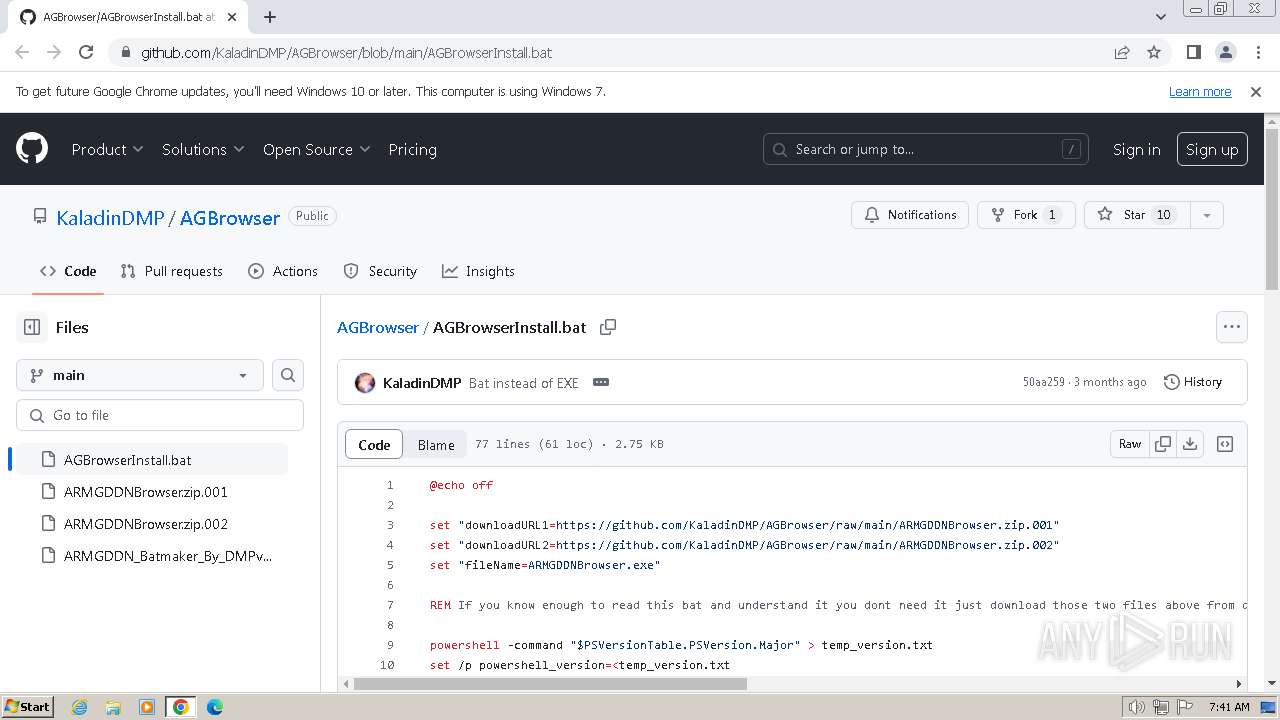This screenshot has width=1280, height=720.
Task: Copy file path of AGBrowserInstall.bat
Action: coord(608,327)
